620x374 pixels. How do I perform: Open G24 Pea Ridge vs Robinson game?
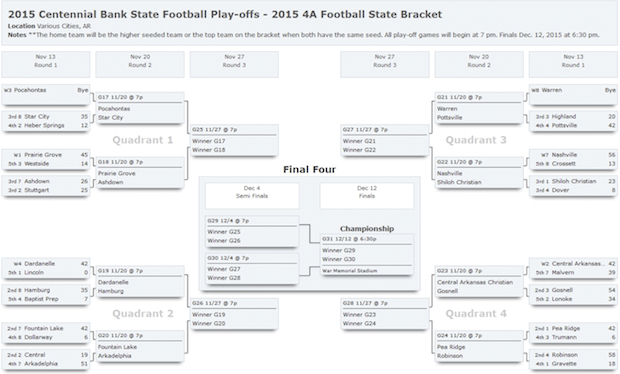479,347
